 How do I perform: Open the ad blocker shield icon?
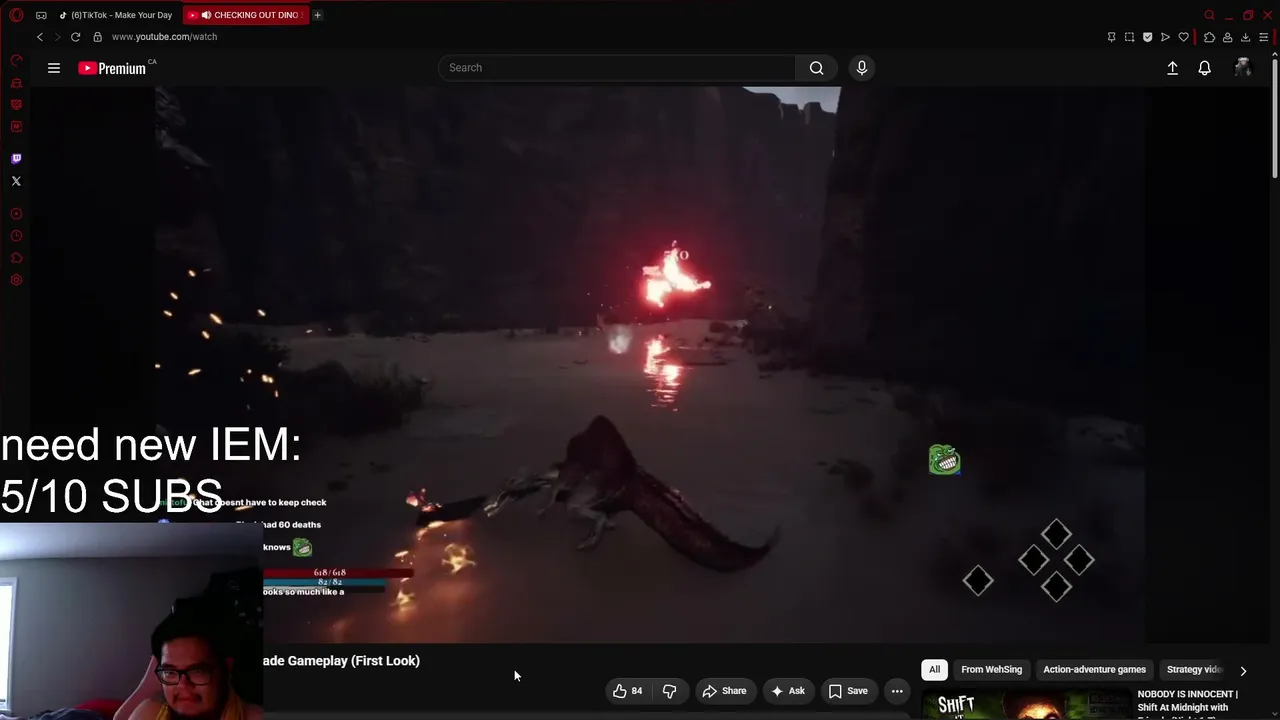coord(1147,37)
